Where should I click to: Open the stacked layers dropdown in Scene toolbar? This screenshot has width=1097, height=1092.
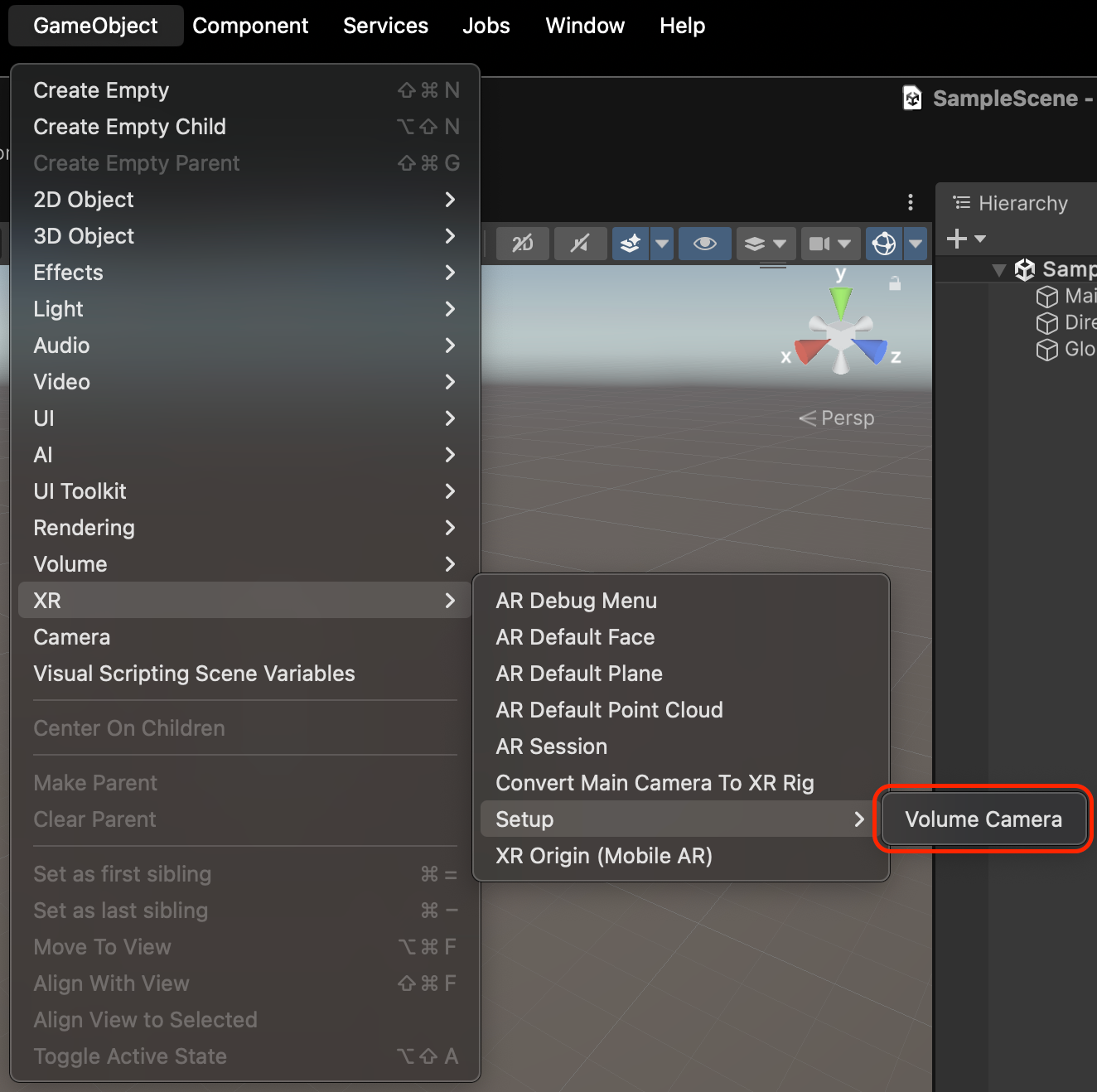pyautogui.click(x=766, y=244)
